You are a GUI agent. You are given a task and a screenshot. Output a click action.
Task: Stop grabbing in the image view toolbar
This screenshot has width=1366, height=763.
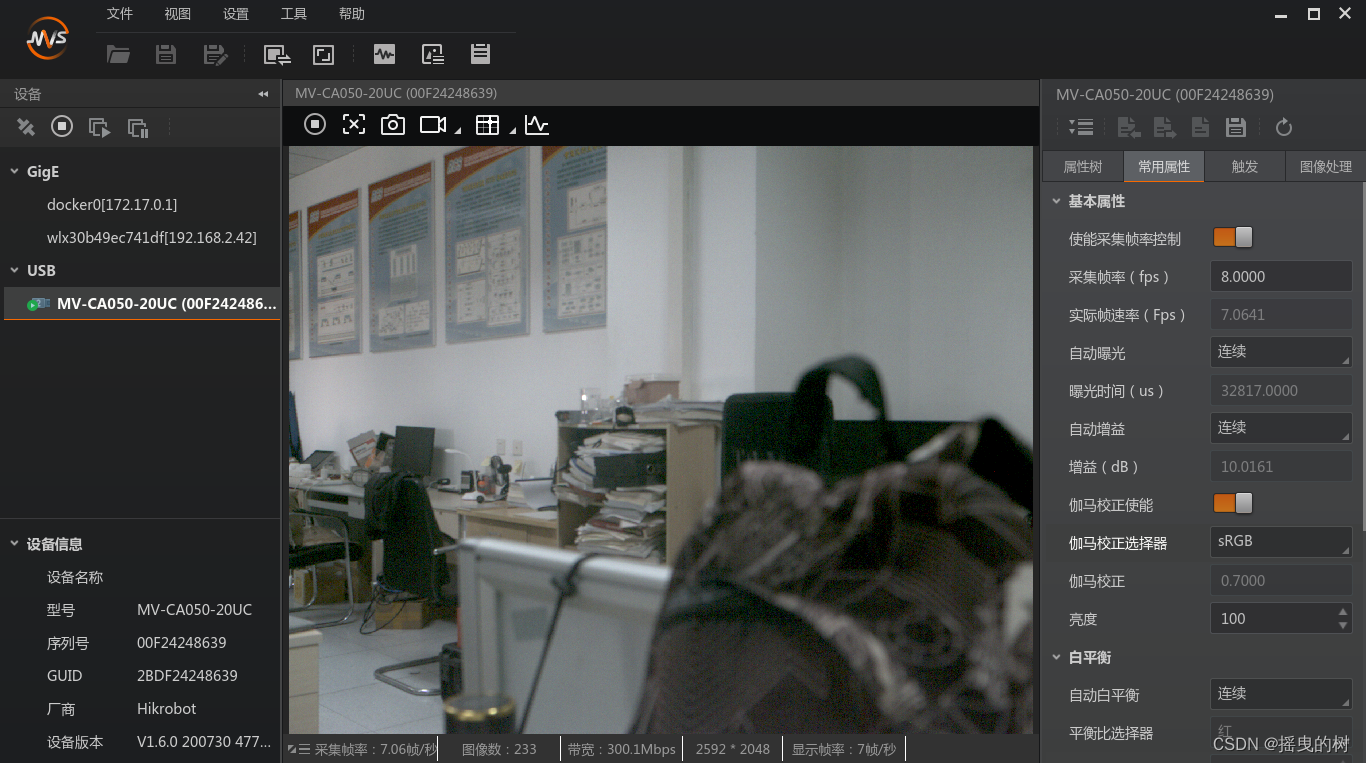(x=315, y=124)
